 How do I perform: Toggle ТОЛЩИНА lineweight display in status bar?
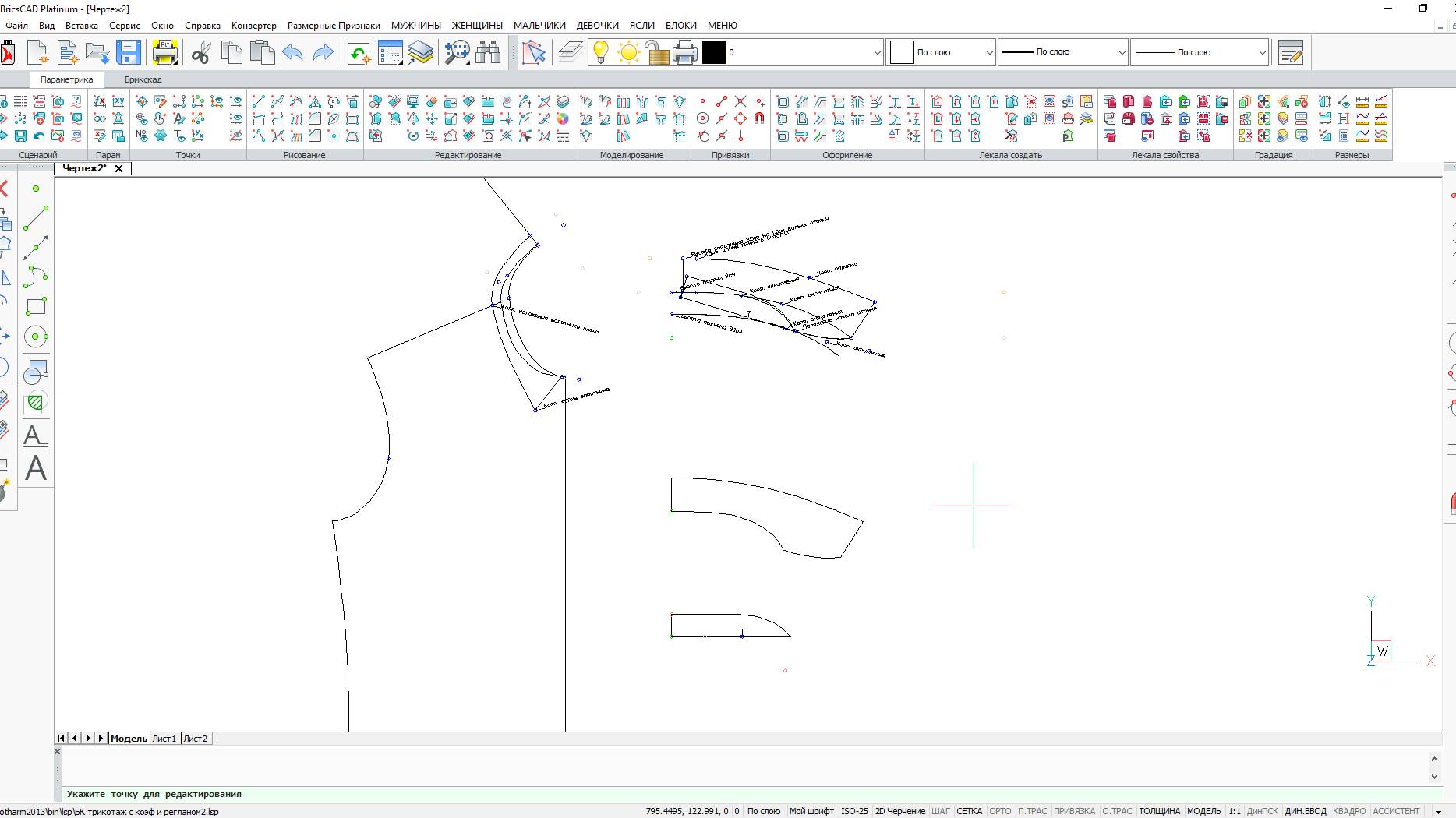1159,811
